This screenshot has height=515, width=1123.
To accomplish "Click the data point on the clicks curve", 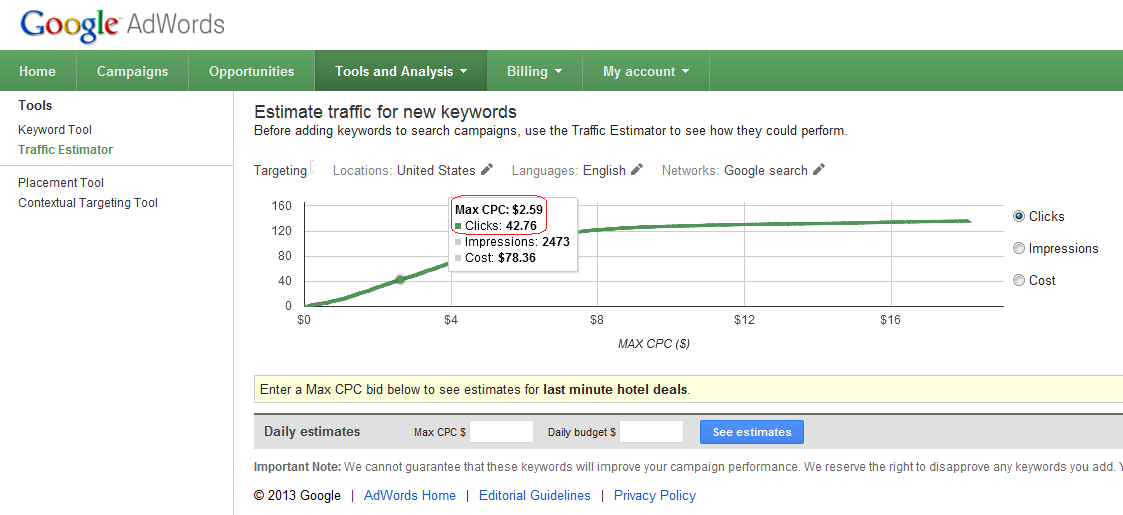I will [400, 279].
